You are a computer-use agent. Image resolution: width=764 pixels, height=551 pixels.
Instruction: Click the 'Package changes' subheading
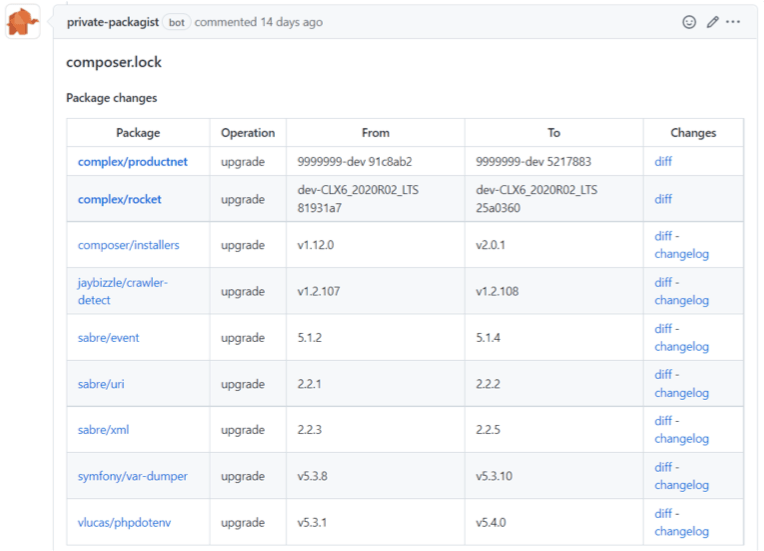112,98
